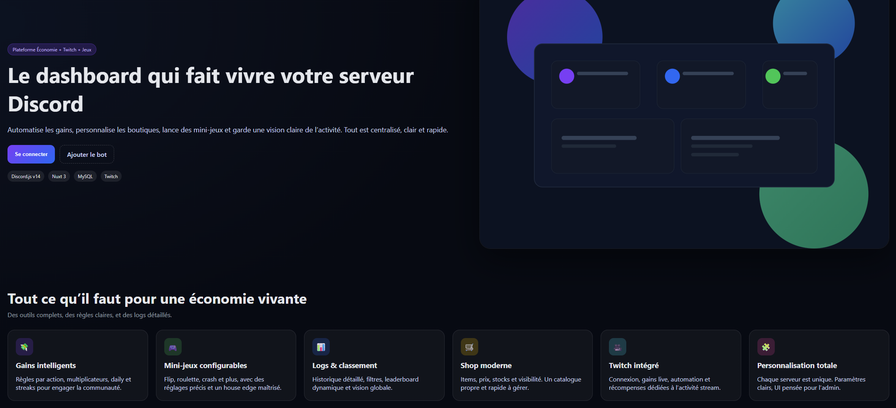The image size is (896, 408).
Task: Click the blue dot in dashboard preview
Action: [672, 76]
